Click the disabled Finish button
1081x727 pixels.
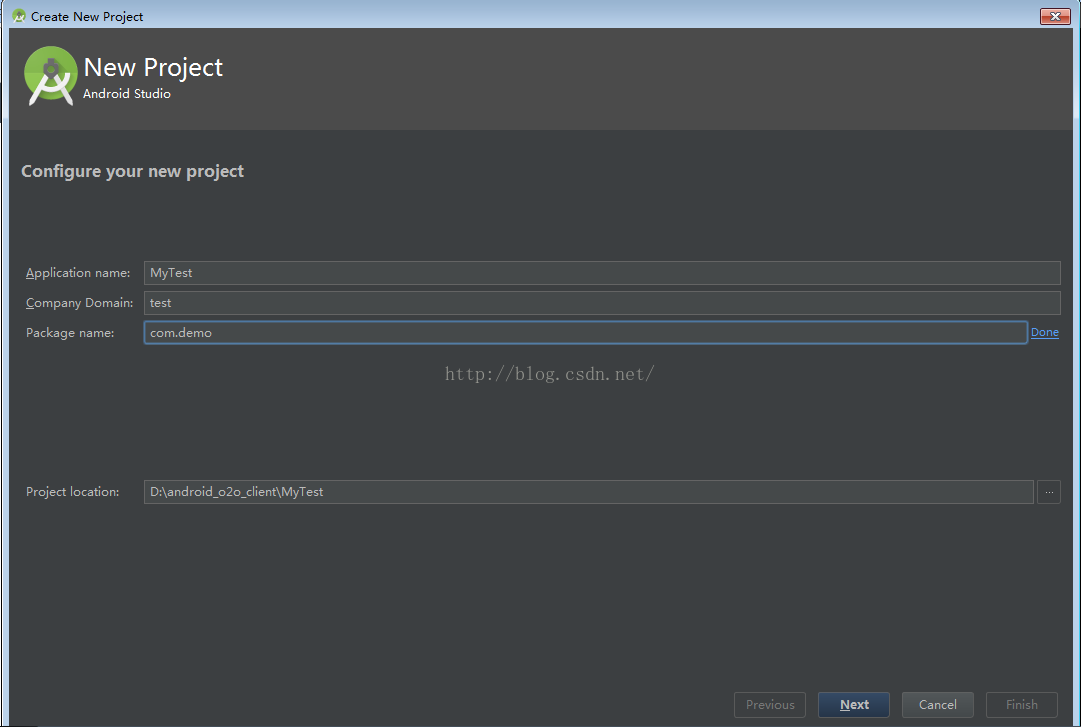coord(1022,704)
